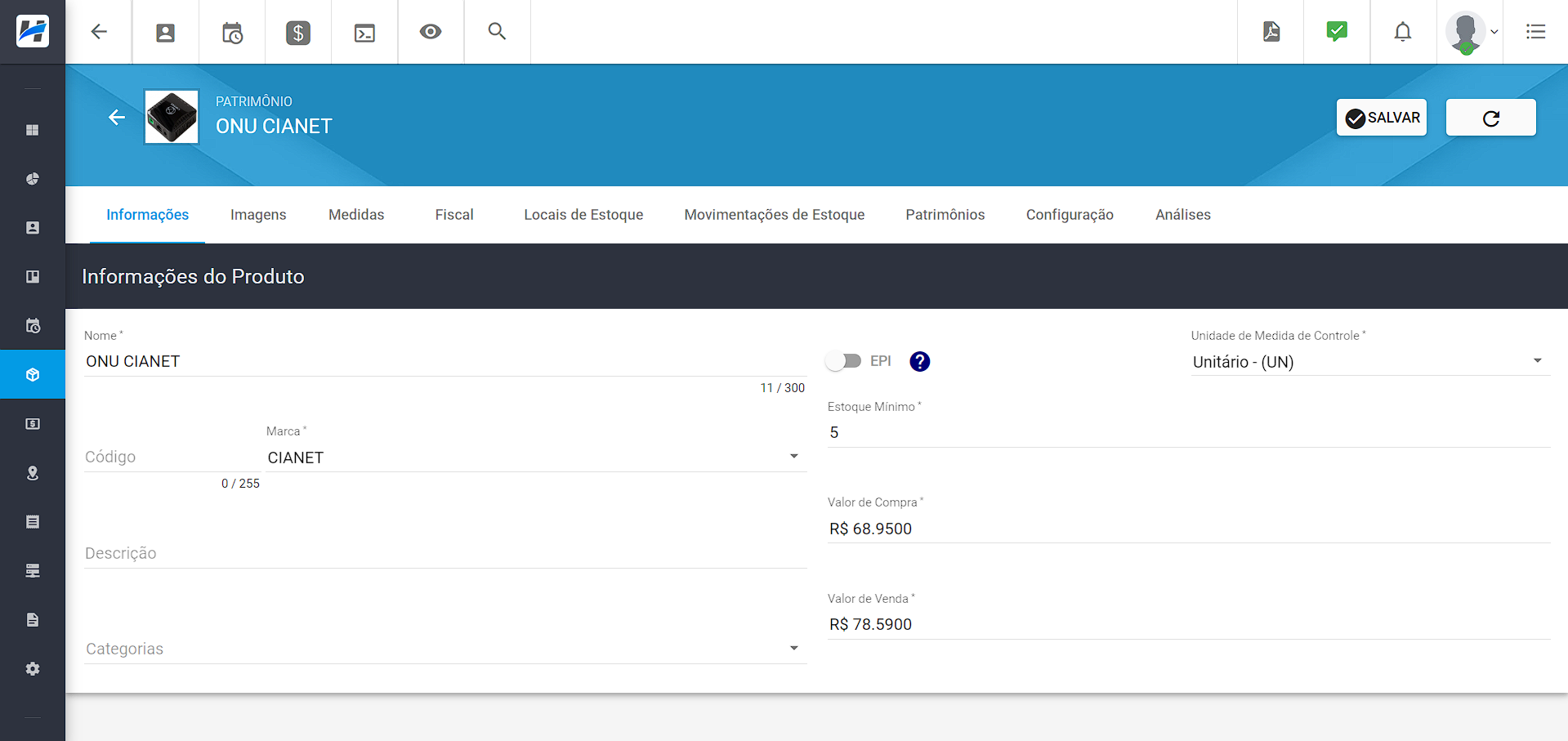Click the PDF document icon
The width and height of the screenshot is (1568, 741).
1271,32
